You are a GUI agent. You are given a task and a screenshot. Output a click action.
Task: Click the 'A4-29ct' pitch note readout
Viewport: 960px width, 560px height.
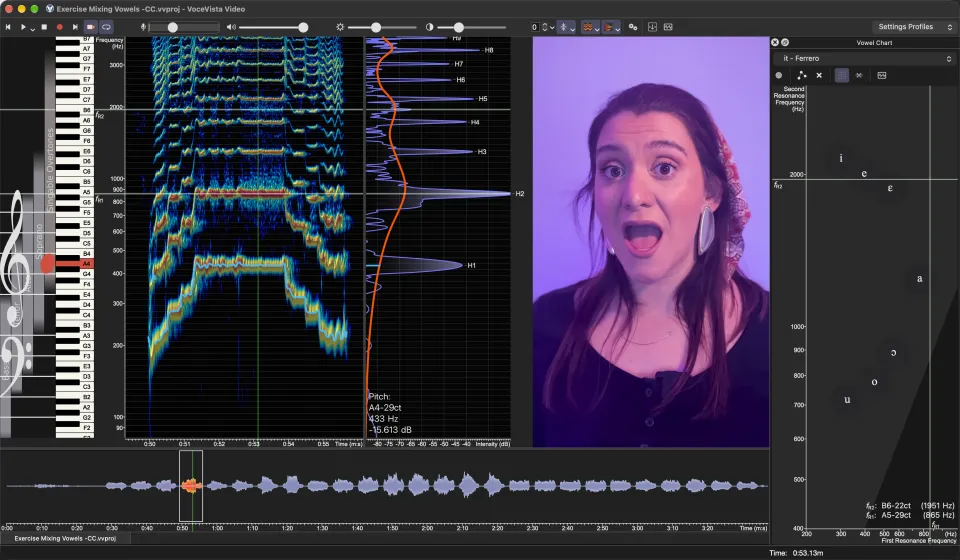pyautogui.click(x=385, y=408)
